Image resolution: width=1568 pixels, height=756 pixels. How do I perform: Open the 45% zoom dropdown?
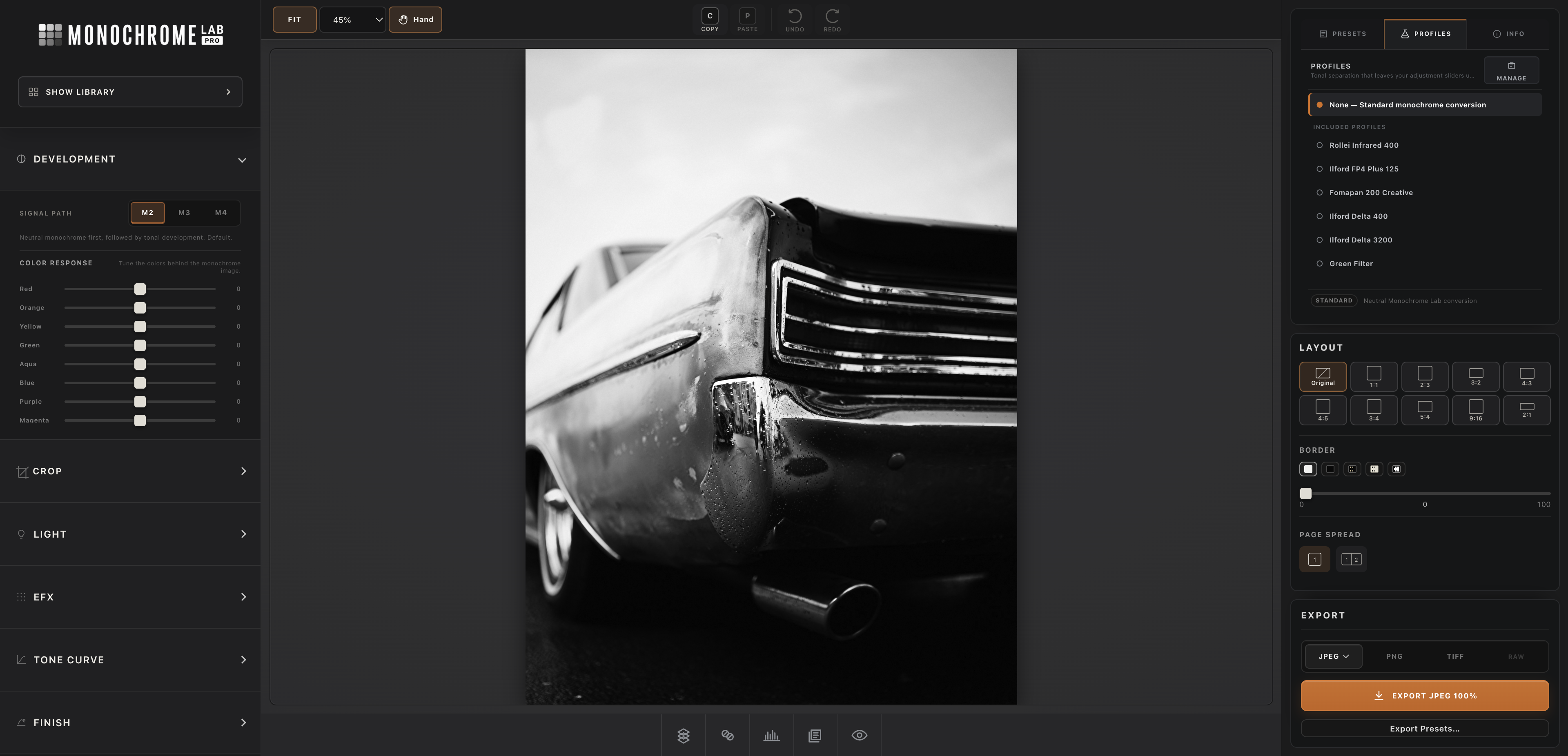(352, 20)
